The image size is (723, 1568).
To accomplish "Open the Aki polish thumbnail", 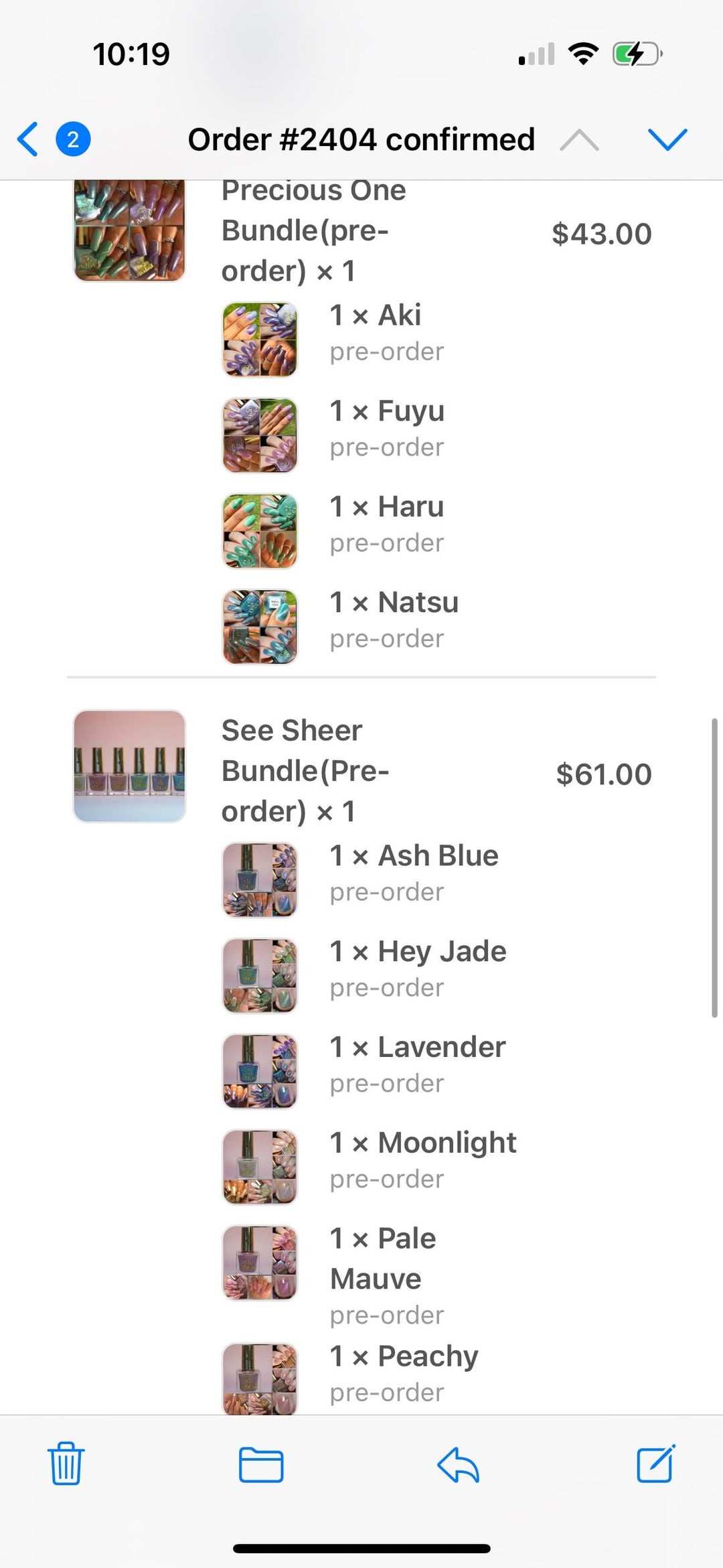I will pos(260,339).
